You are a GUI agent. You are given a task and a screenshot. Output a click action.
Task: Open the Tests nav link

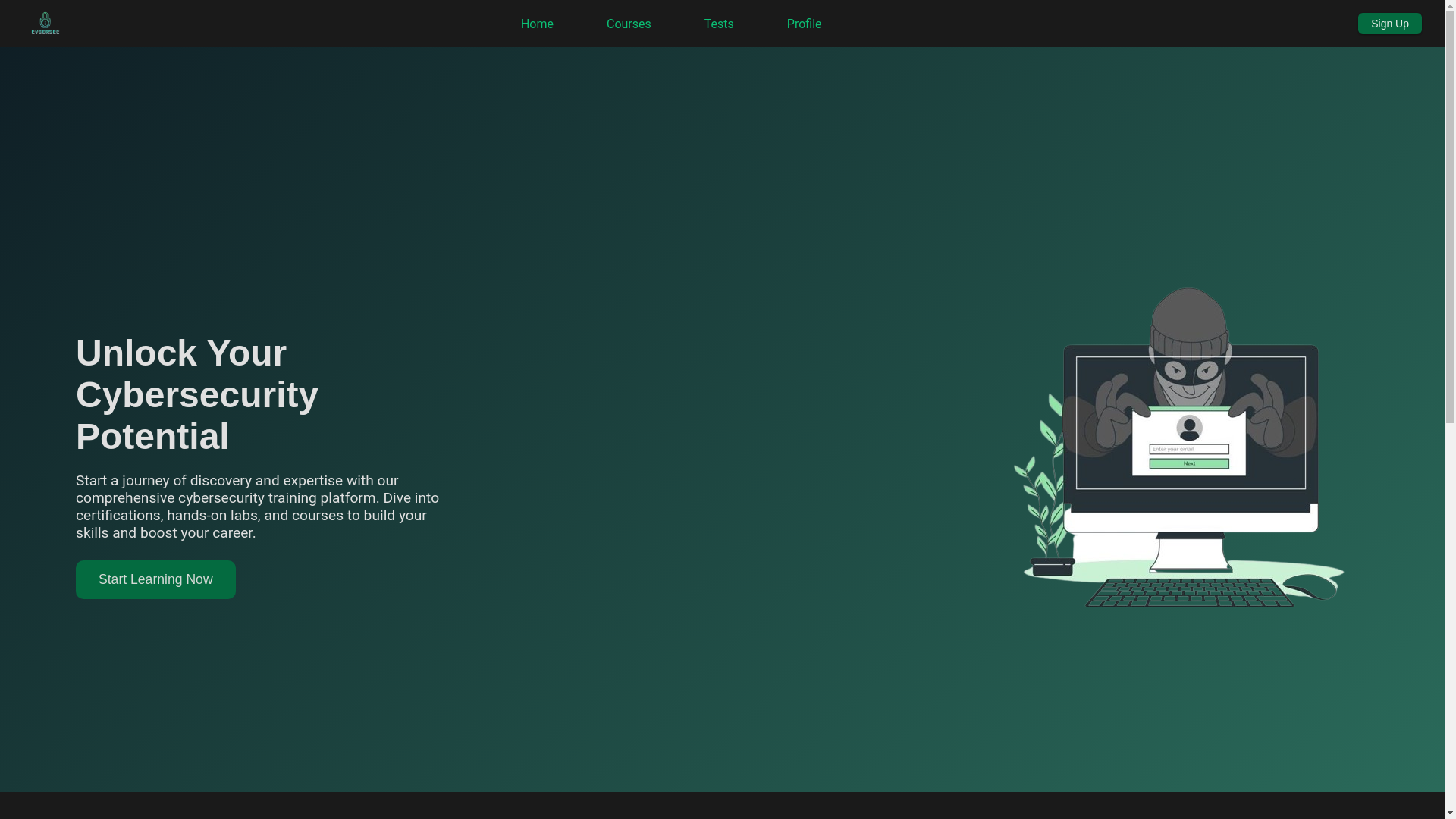coord(718,24)
